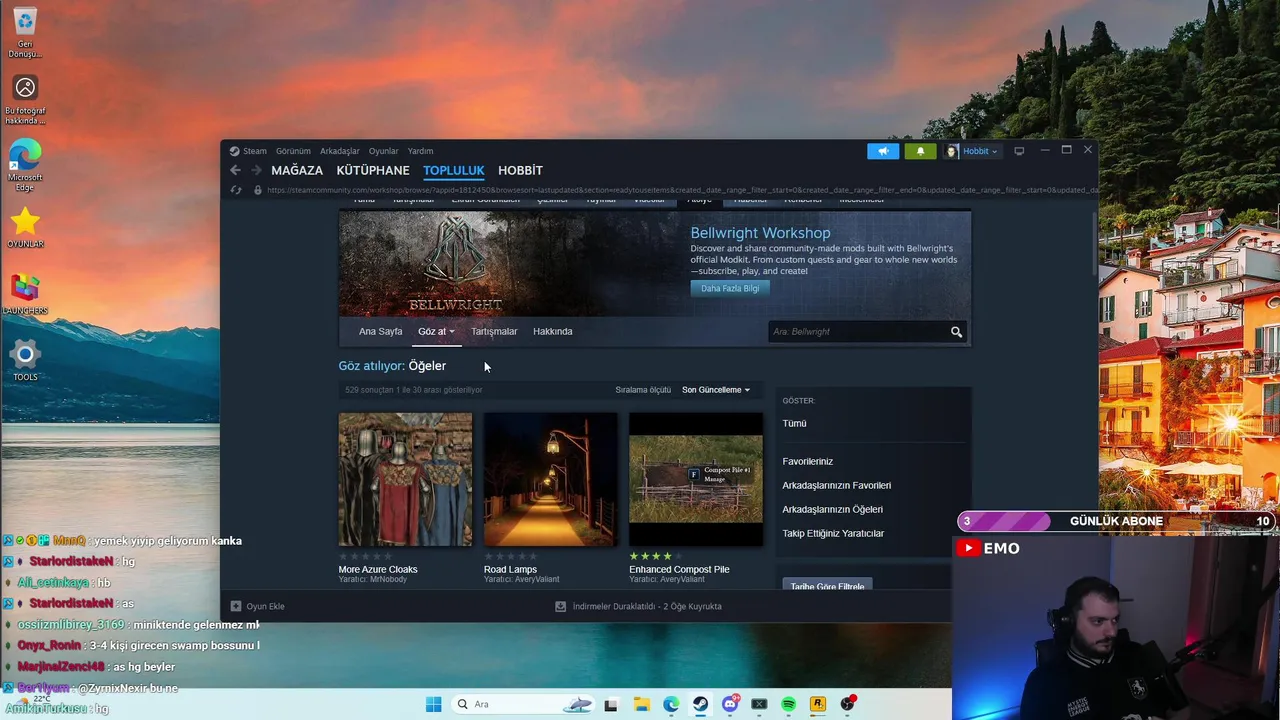Click the Steam icon in the taskbar
The height and width of the screenshot is (720, 1280).
coord(700,704)
